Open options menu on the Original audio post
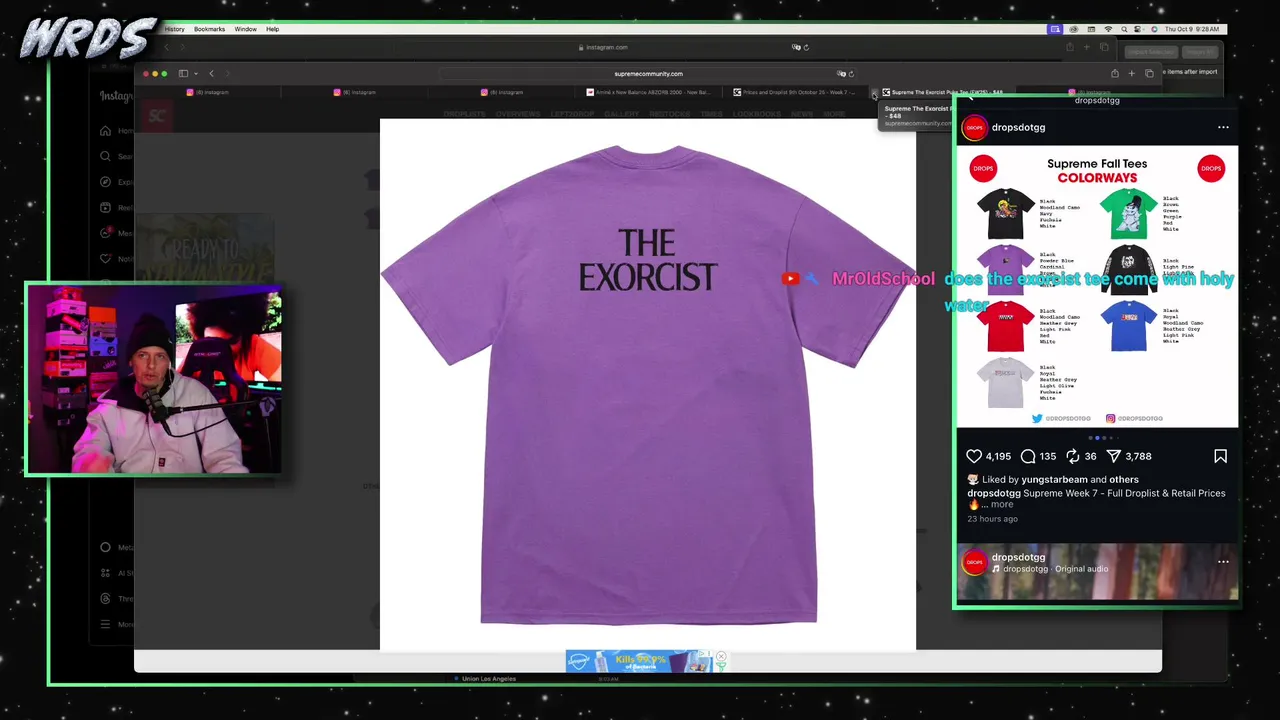The image size is (1280, 720). [1223, 562]
